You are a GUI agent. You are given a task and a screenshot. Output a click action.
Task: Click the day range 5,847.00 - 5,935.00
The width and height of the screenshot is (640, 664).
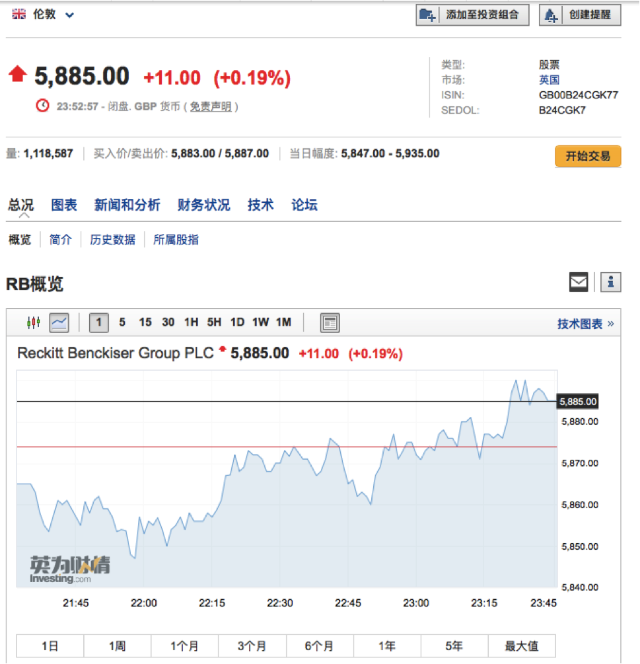[x=390, y=153]
